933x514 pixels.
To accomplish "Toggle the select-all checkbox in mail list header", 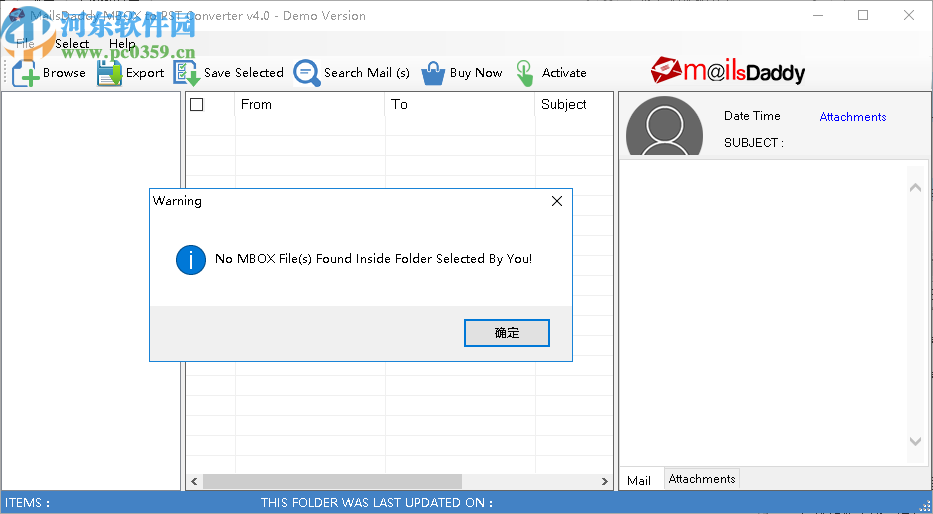I will pos(197,105).
